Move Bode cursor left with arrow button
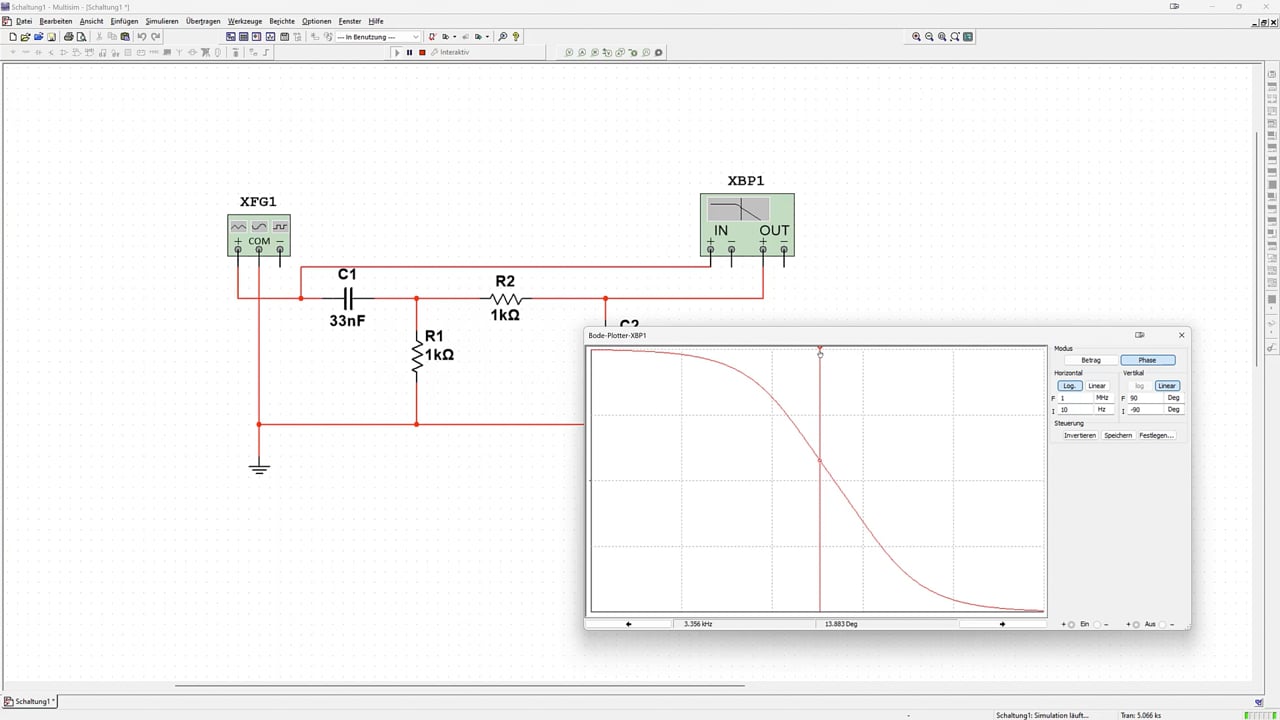The height and width of the screenshot is (720, 1280). tap(628, 624)
